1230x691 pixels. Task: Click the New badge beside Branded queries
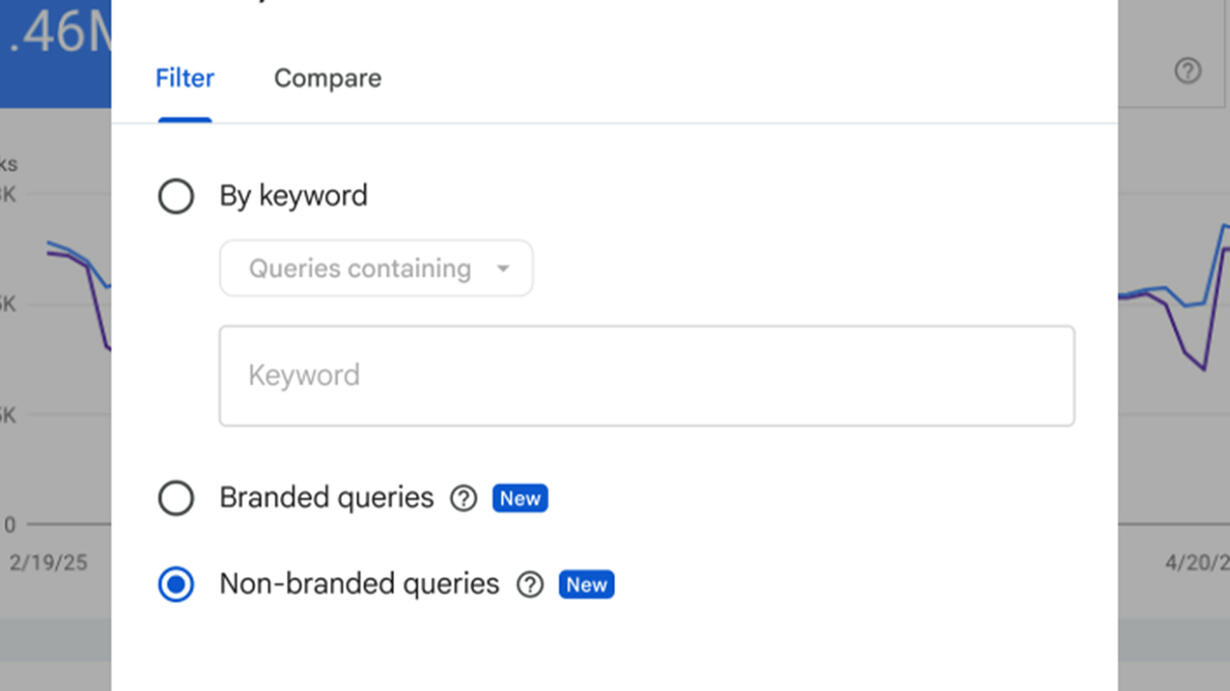(x=520, y=498)
